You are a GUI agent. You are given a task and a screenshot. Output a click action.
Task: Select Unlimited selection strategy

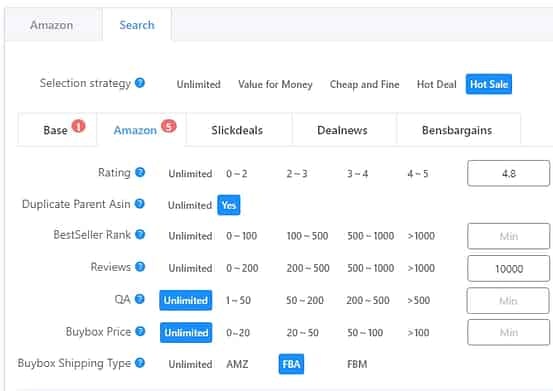coord(199,84)
